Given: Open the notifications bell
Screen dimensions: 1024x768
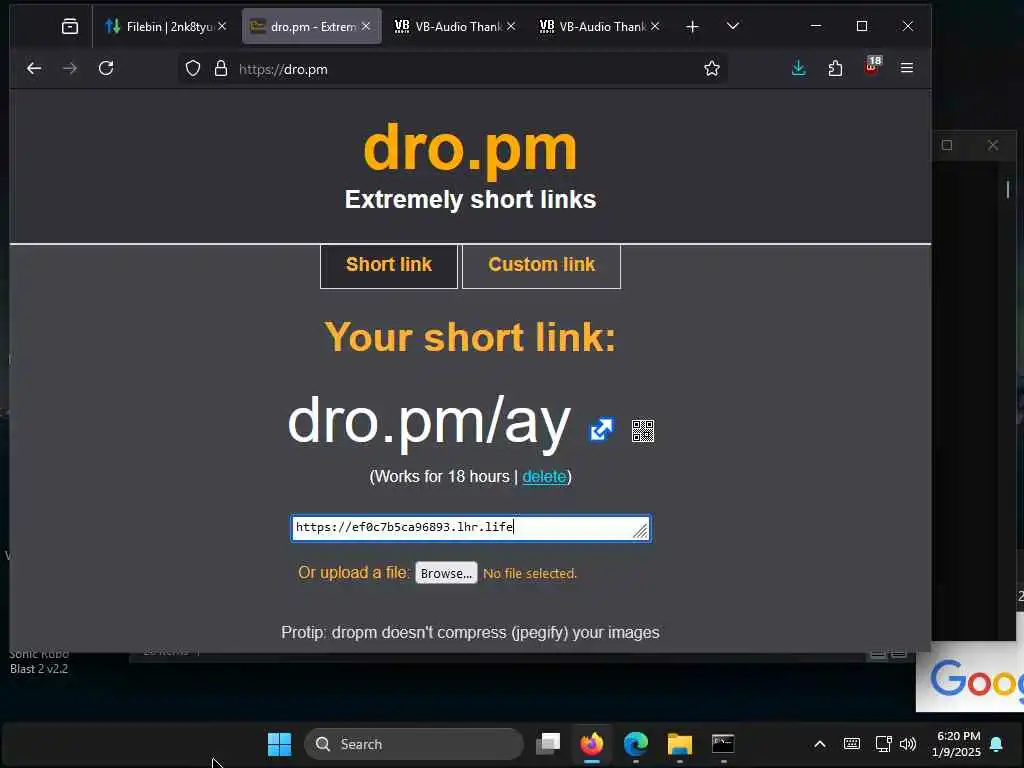Looking at the screenshot, I should (997, 744).
